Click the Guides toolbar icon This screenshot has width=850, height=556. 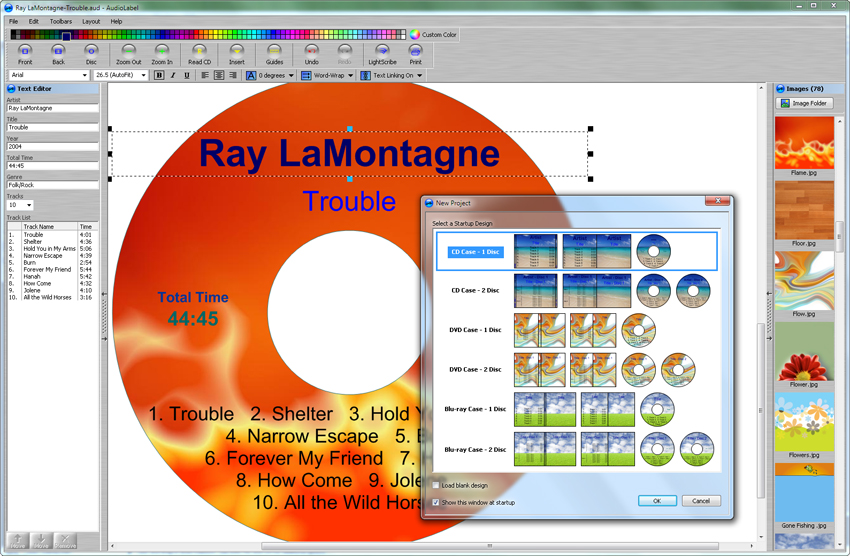point(274,52)
